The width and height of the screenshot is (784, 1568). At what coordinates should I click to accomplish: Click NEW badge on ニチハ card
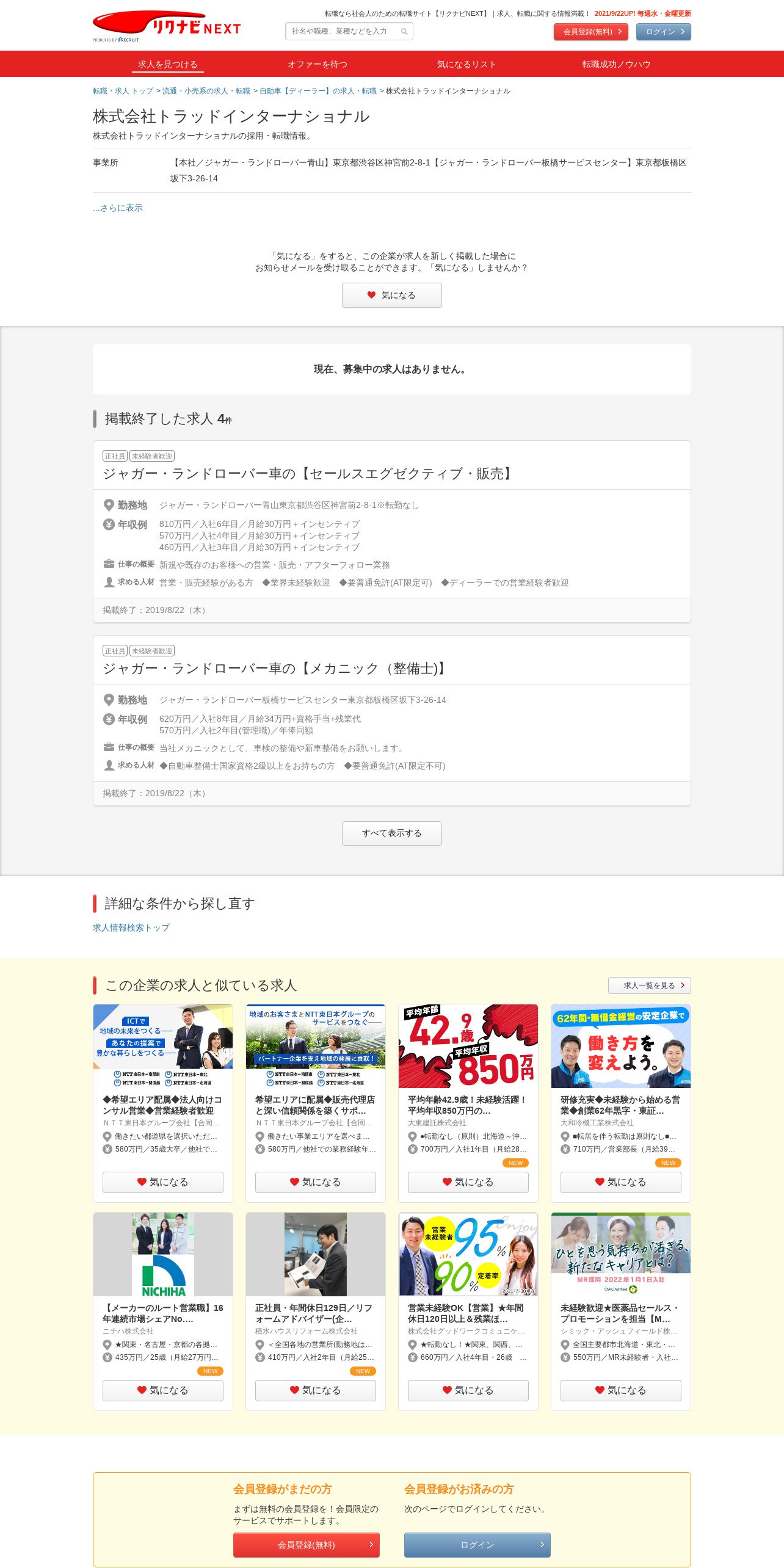pos(210,1371)
